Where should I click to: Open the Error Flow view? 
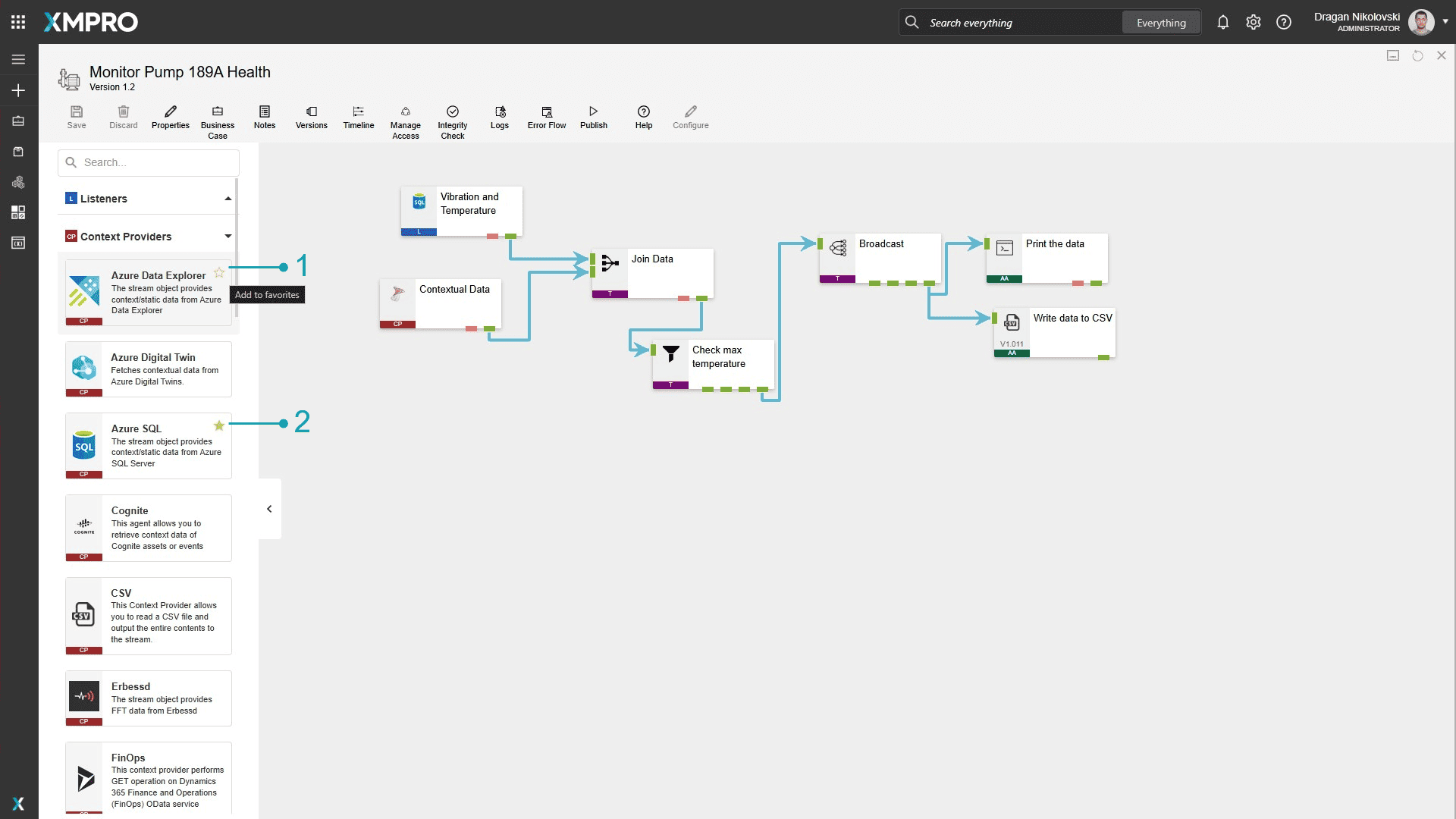point(546,117)
